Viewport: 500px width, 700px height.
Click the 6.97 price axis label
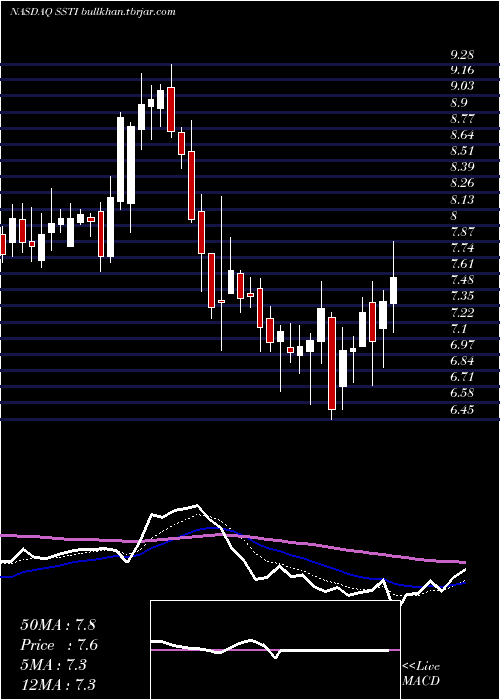point(462,344)
